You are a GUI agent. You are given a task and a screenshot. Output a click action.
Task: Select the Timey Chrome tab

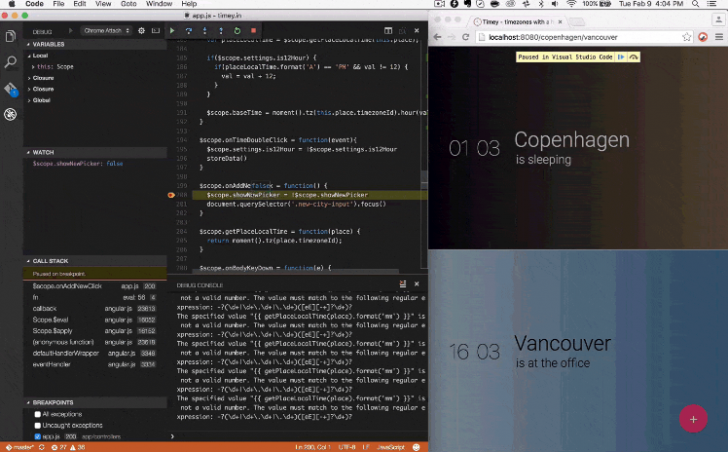click(518, 22)
